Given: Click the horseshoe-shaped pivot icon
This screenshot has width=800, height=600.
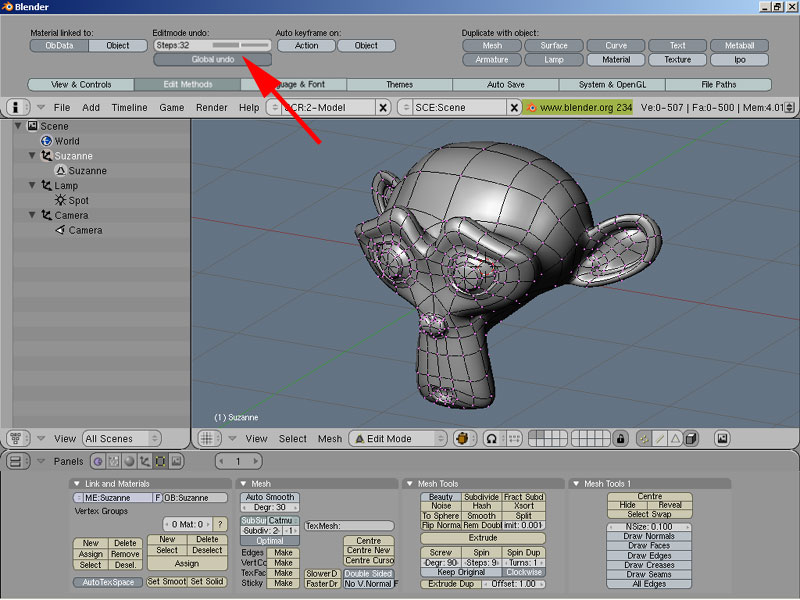Looking at the screenshot, I should click(491, 439).
